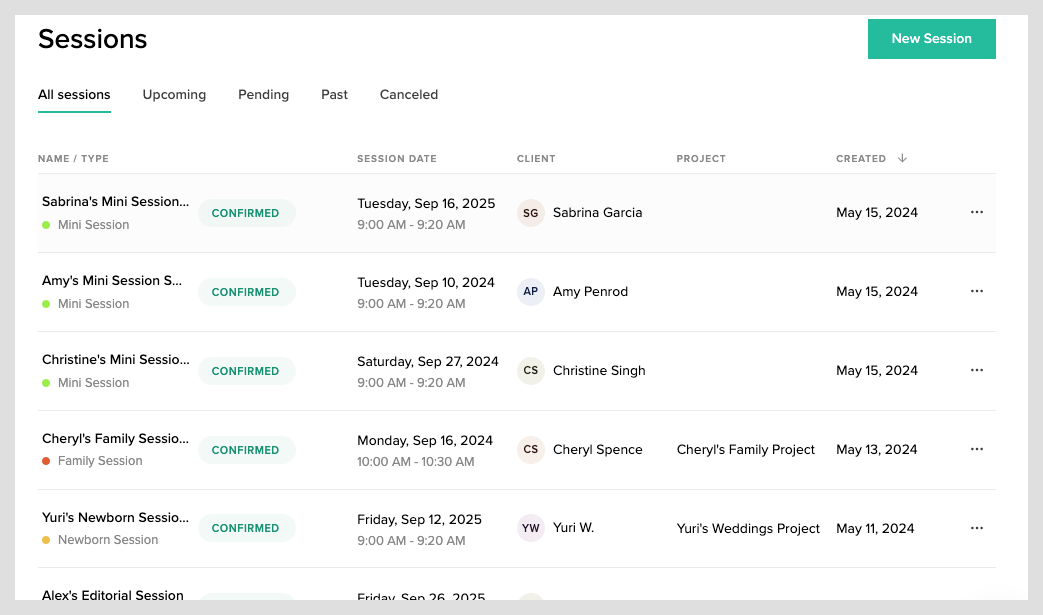Click Amy Penrod's avatar initials

530,291
